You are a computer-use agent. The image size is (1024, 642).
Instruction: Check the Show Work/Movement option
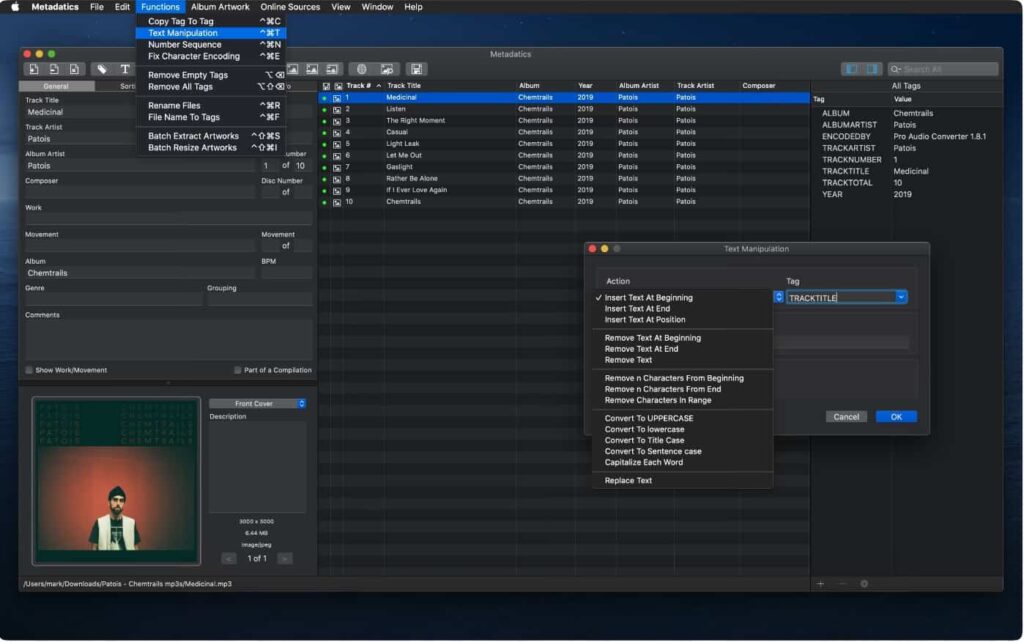click(29, 370)
